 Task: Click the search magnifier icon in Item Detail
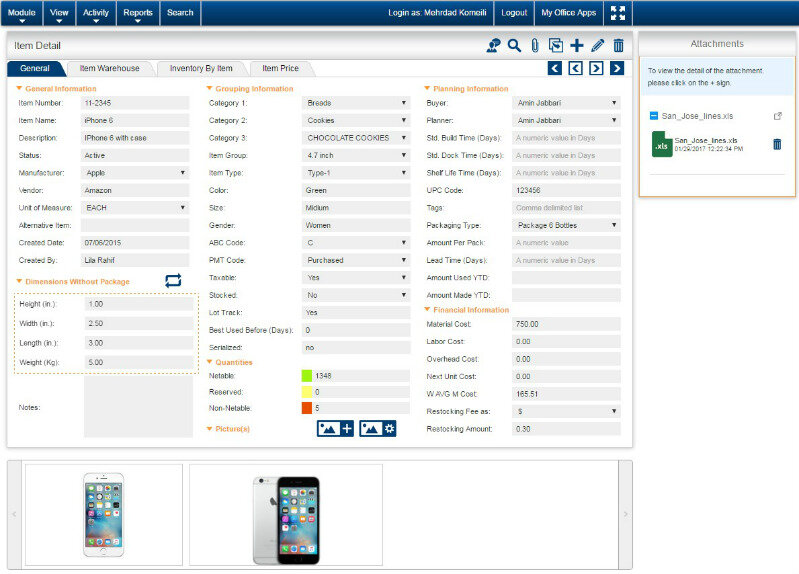tap(514, 45)
